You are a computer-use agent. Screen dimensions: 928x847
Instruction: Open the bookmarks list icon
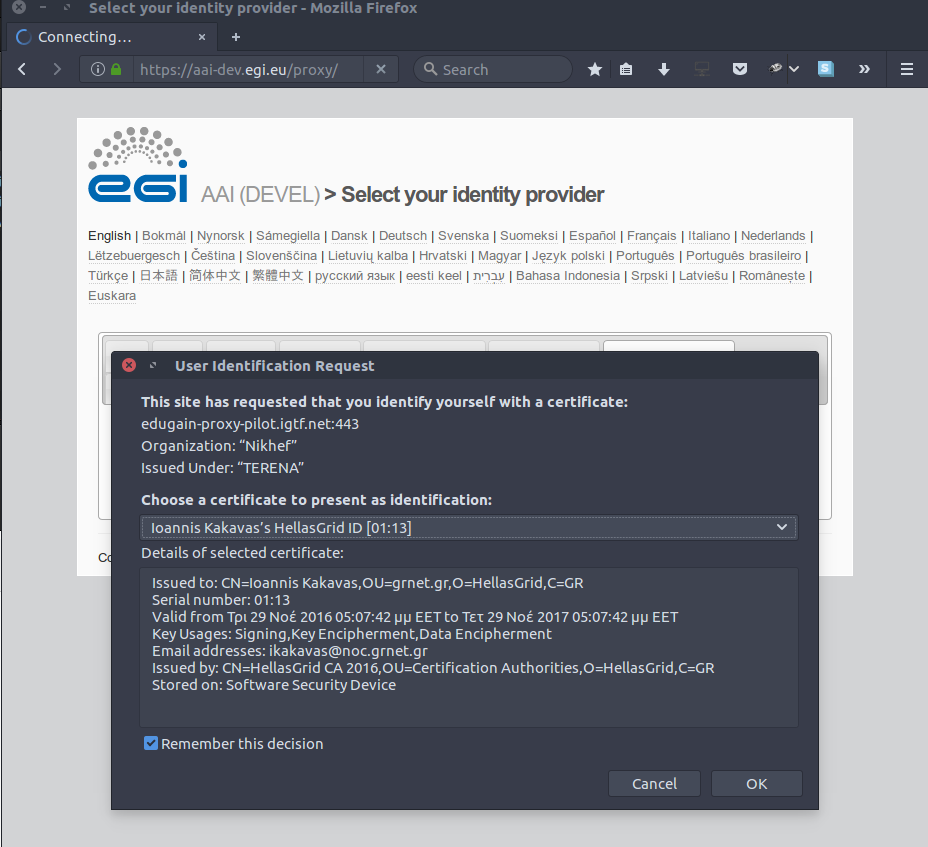point(626,69)
